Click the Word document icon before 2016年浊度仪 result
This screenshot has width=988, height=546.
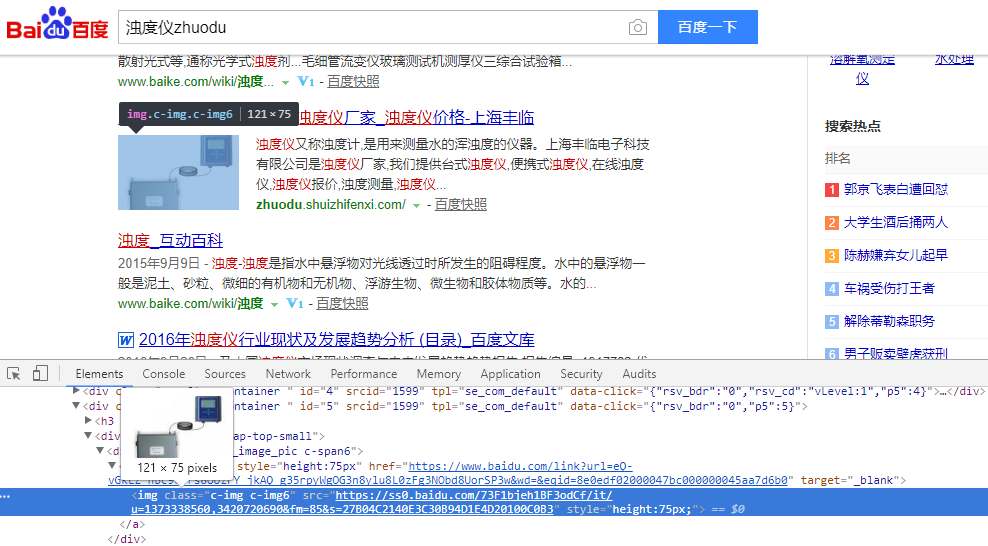[126, 340]
